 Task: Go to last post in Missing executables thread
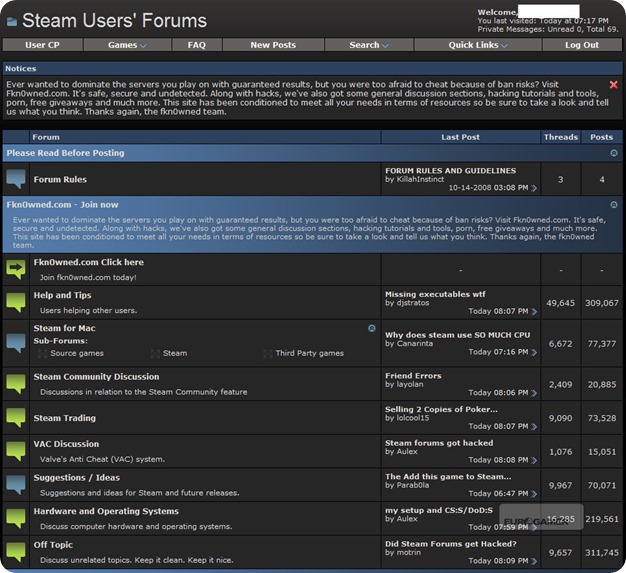[534, 311]
